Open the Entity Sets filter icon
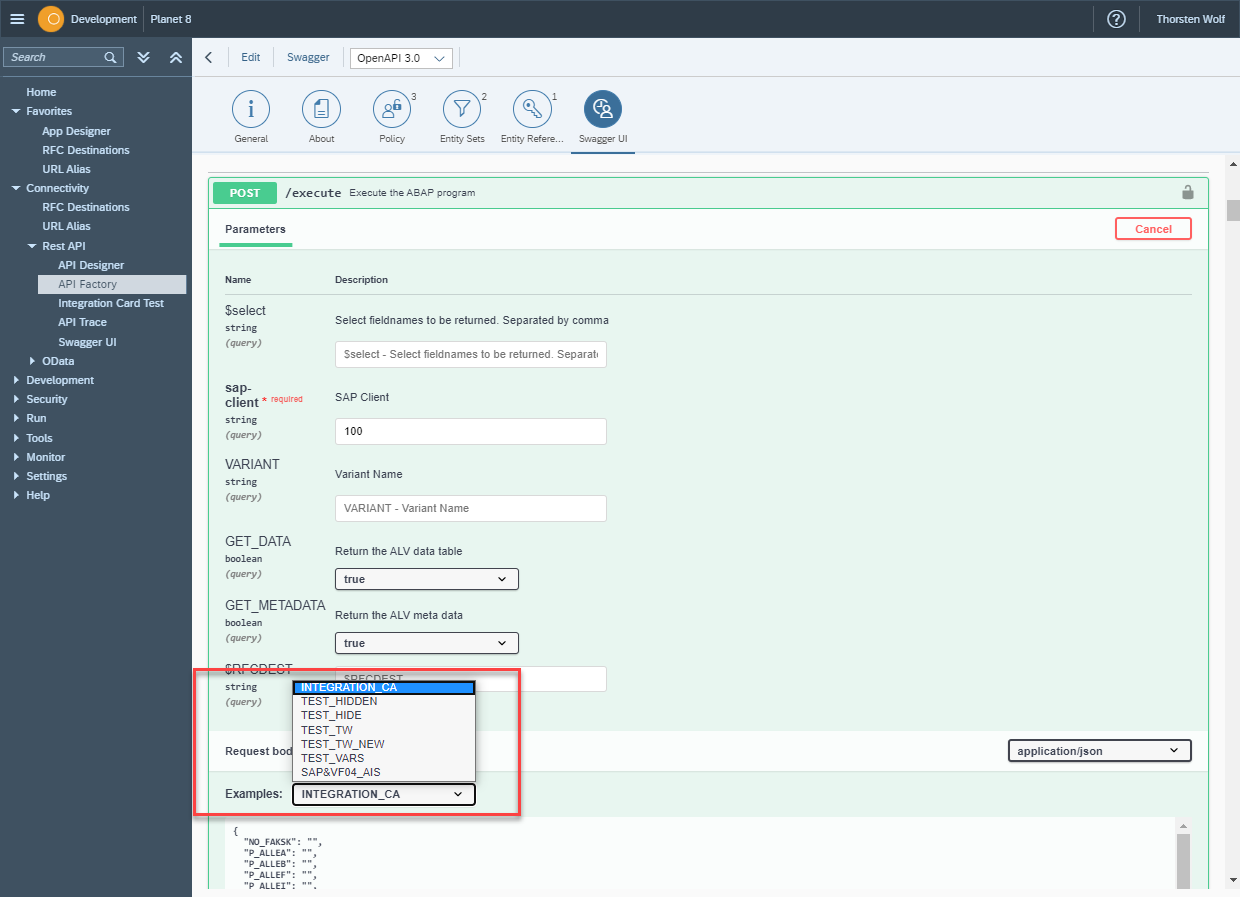 click(461, 109)
